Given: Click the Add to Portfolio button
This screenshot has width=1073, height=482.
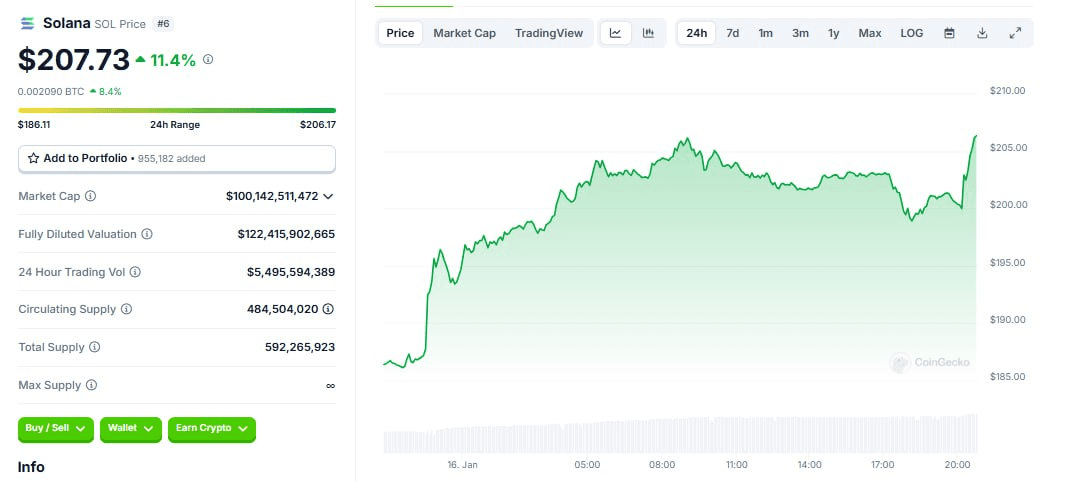Looking at the screenshot, I should [x=177, y=158].
